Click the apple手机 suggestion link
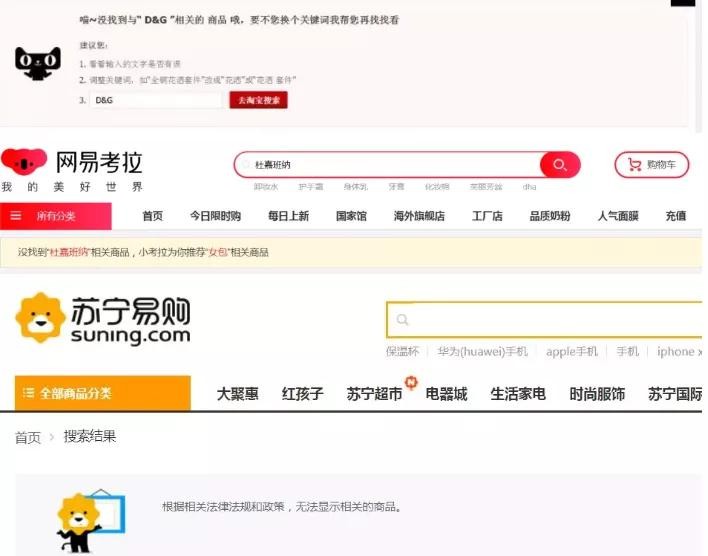 [x=572, y=351]
